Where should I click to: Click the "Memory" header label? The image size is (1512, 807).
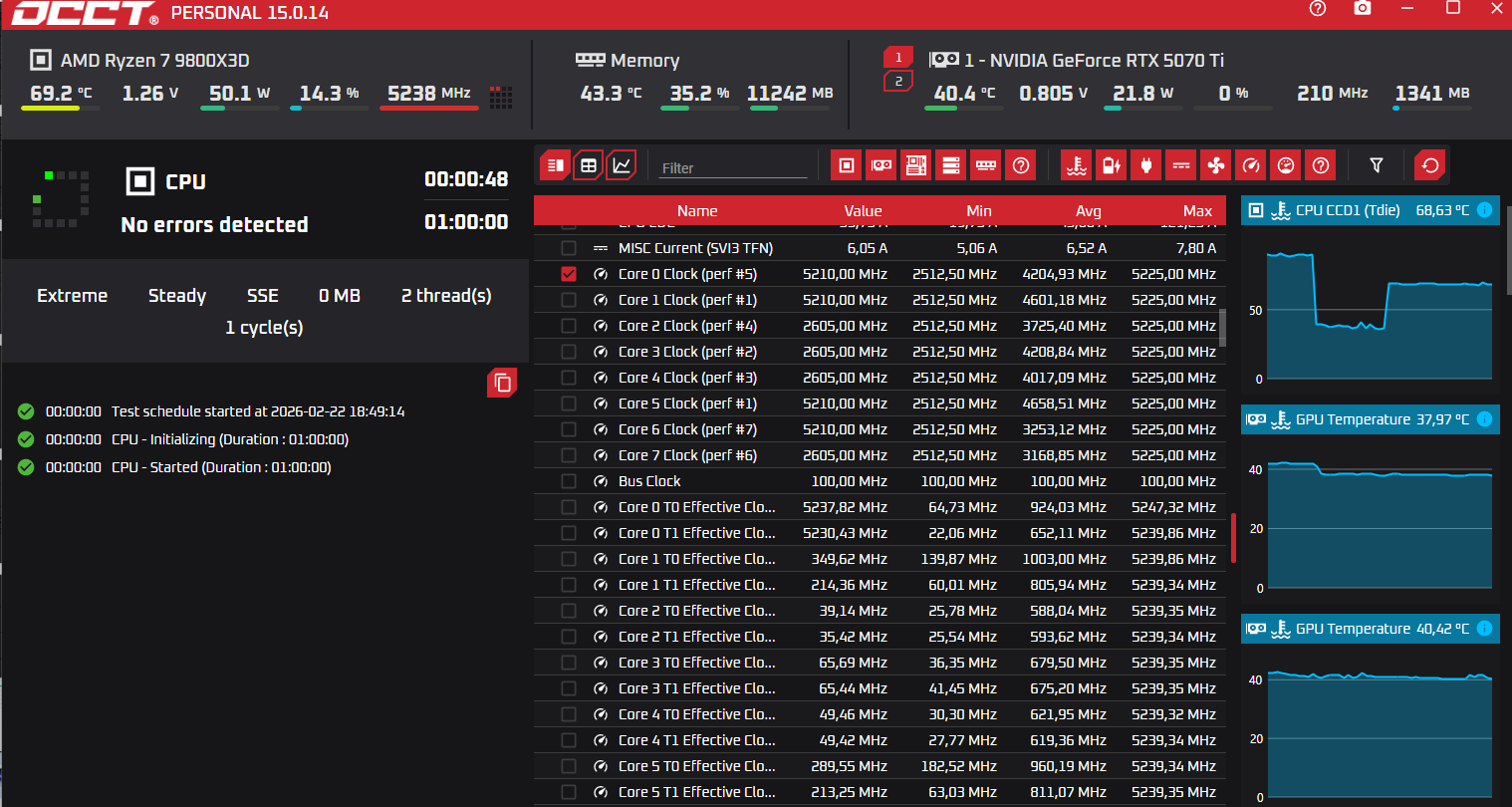click(644, 61)
